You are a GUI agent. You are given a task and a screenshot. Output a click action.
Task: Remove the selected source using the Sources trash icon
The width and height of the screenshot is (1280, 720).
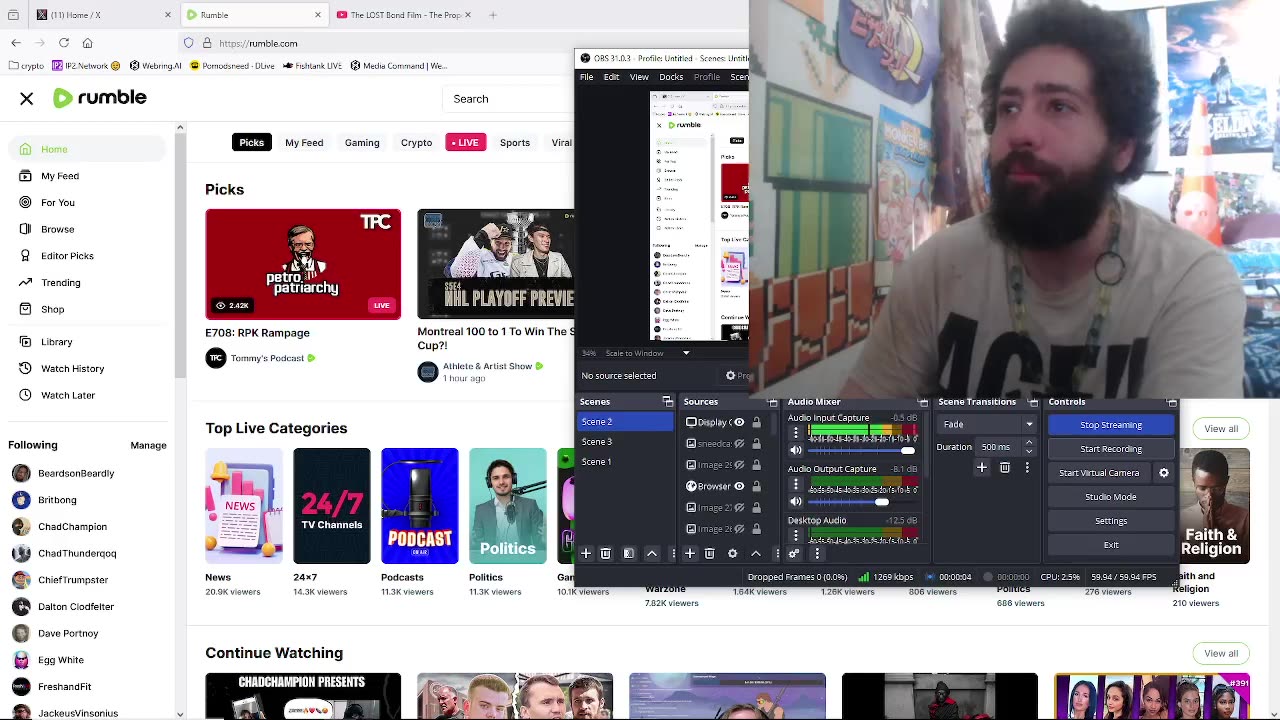pos(709,553)
